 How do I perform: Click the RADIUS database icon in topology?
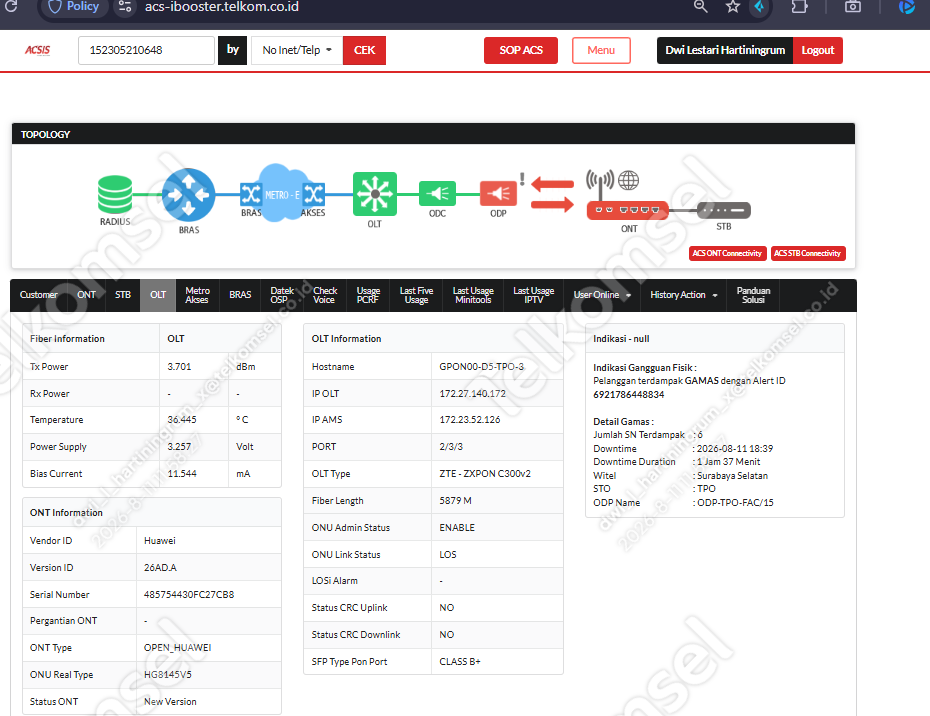tap(115, 194)
